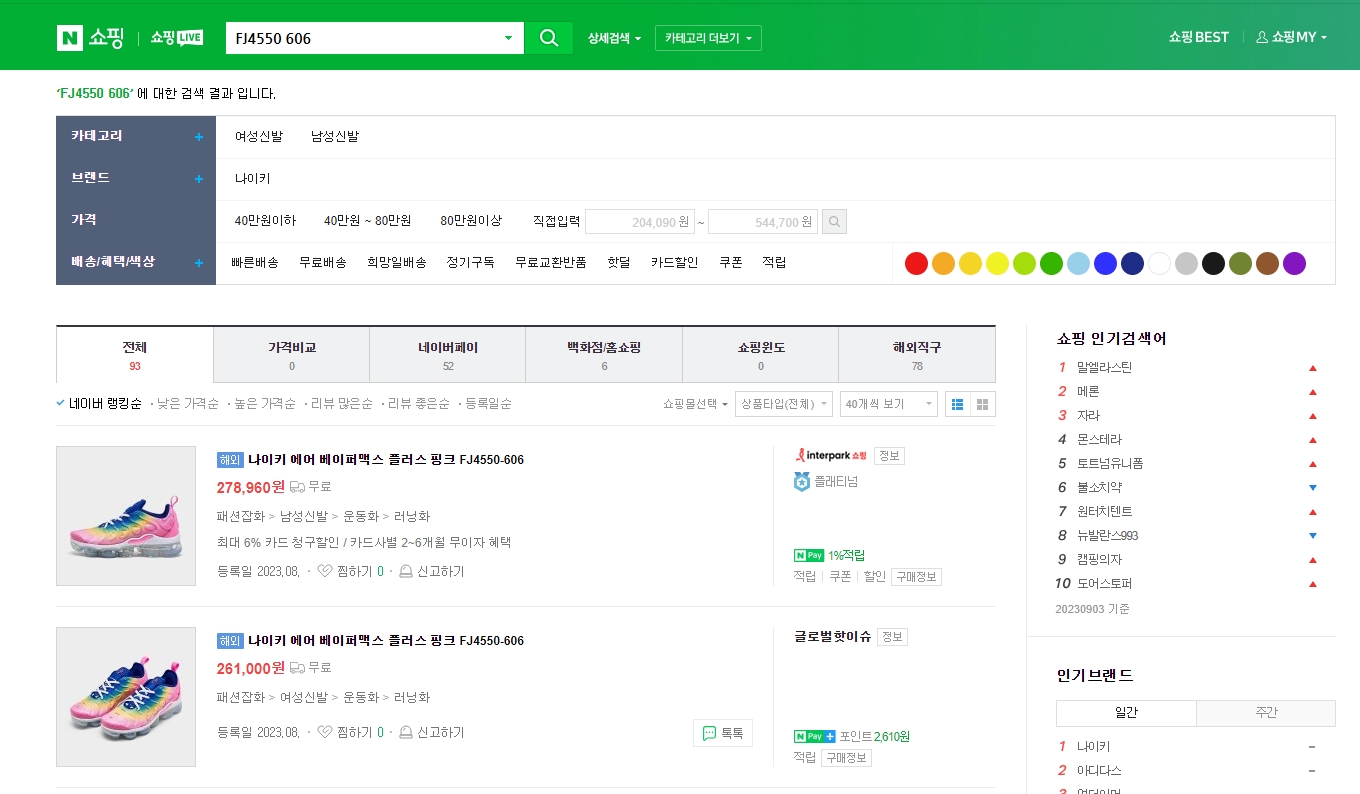Switch popular brands to 일간 tab
Screen dimensions: 1360x794
pyautogui.click(x=1126, y=713)
